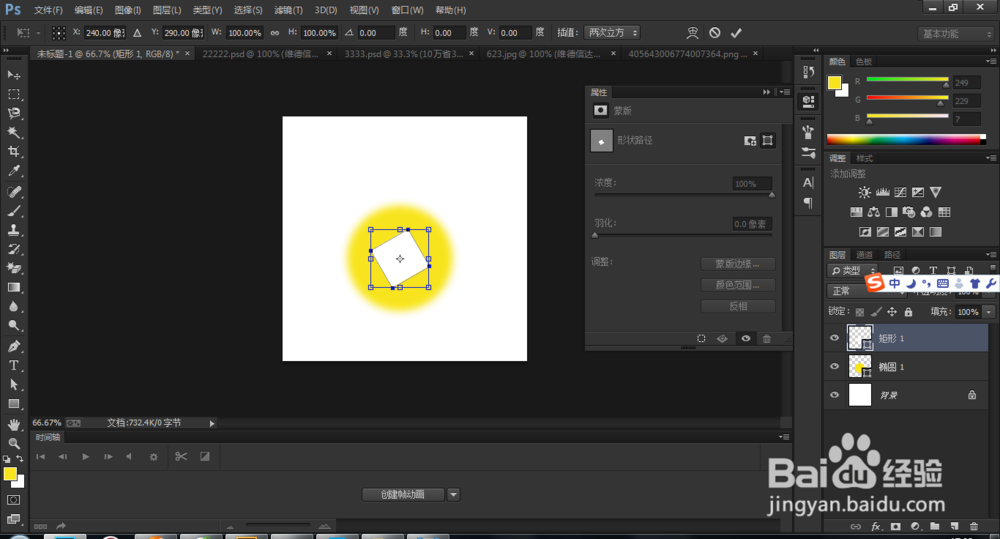Screen dimensions: 1000x539
Task: Click the 创建帧动画 button
Action: (x=403, y=494)
